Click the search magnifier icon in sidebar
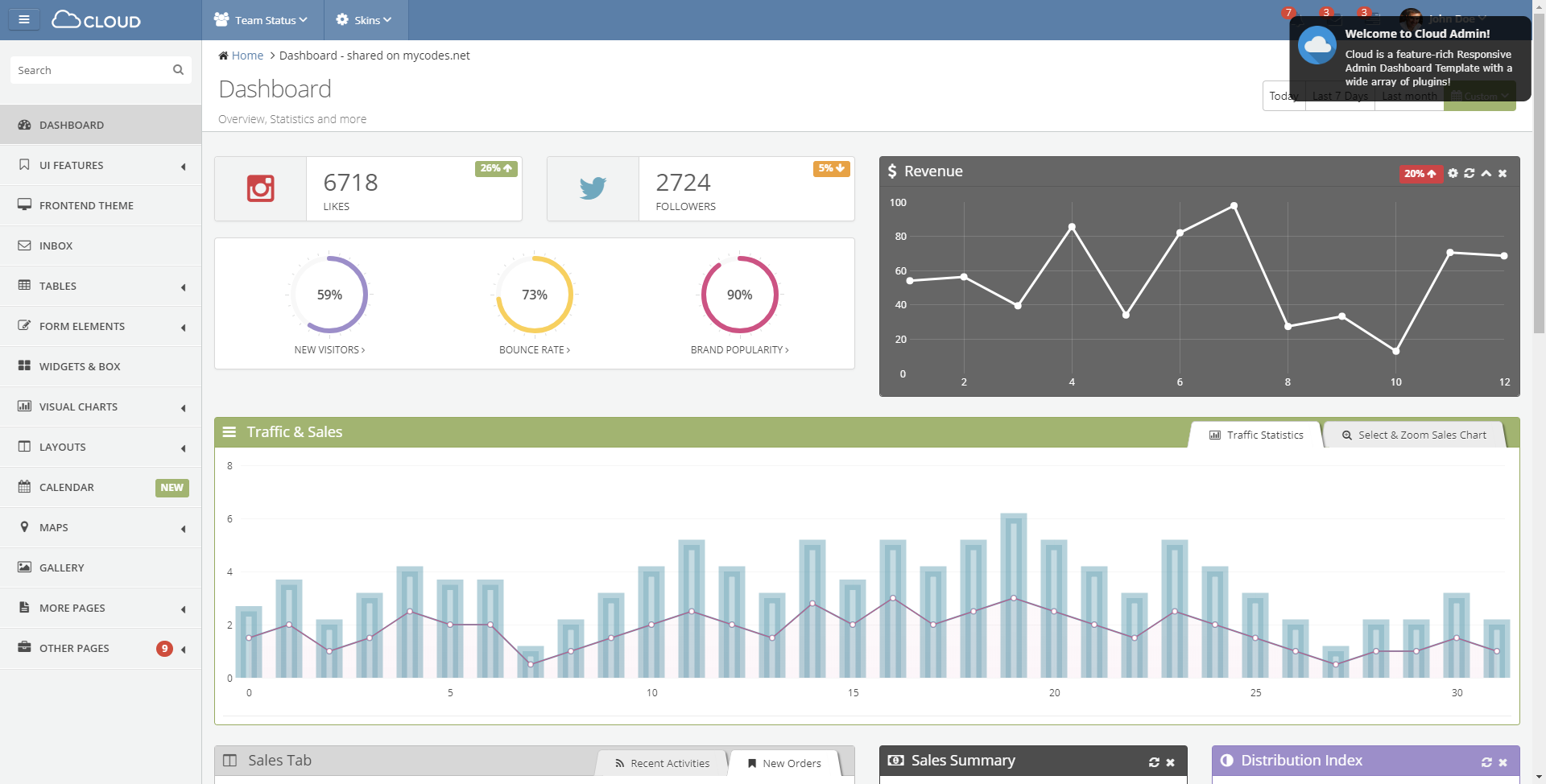Image resolution: width=1546 pixels, height=784 pixels. pyautogui.click(x=179, y=70)
